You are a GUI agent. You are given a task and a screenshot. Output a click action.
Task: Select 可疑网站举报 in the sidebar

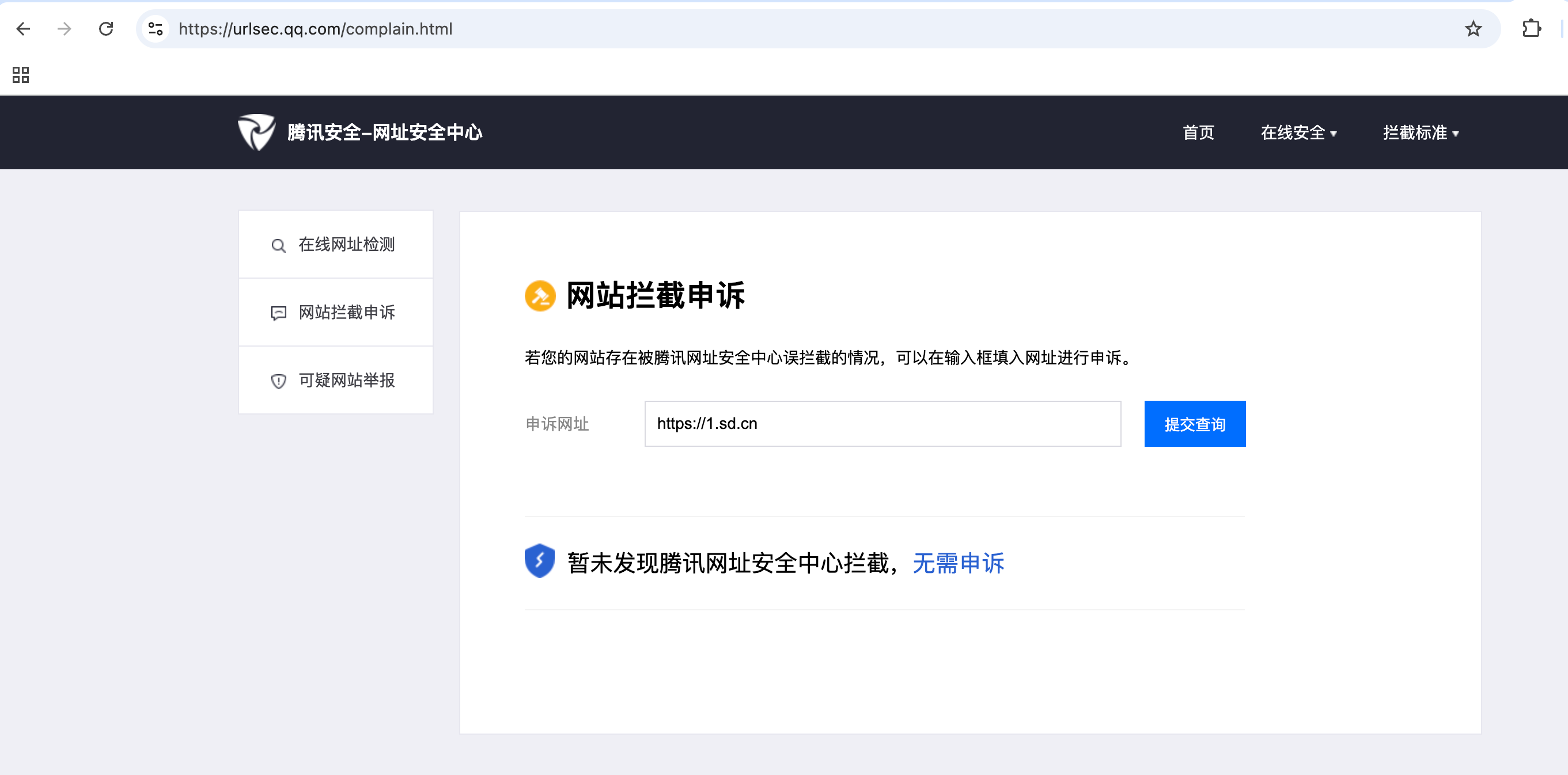[x=346, y=381]
